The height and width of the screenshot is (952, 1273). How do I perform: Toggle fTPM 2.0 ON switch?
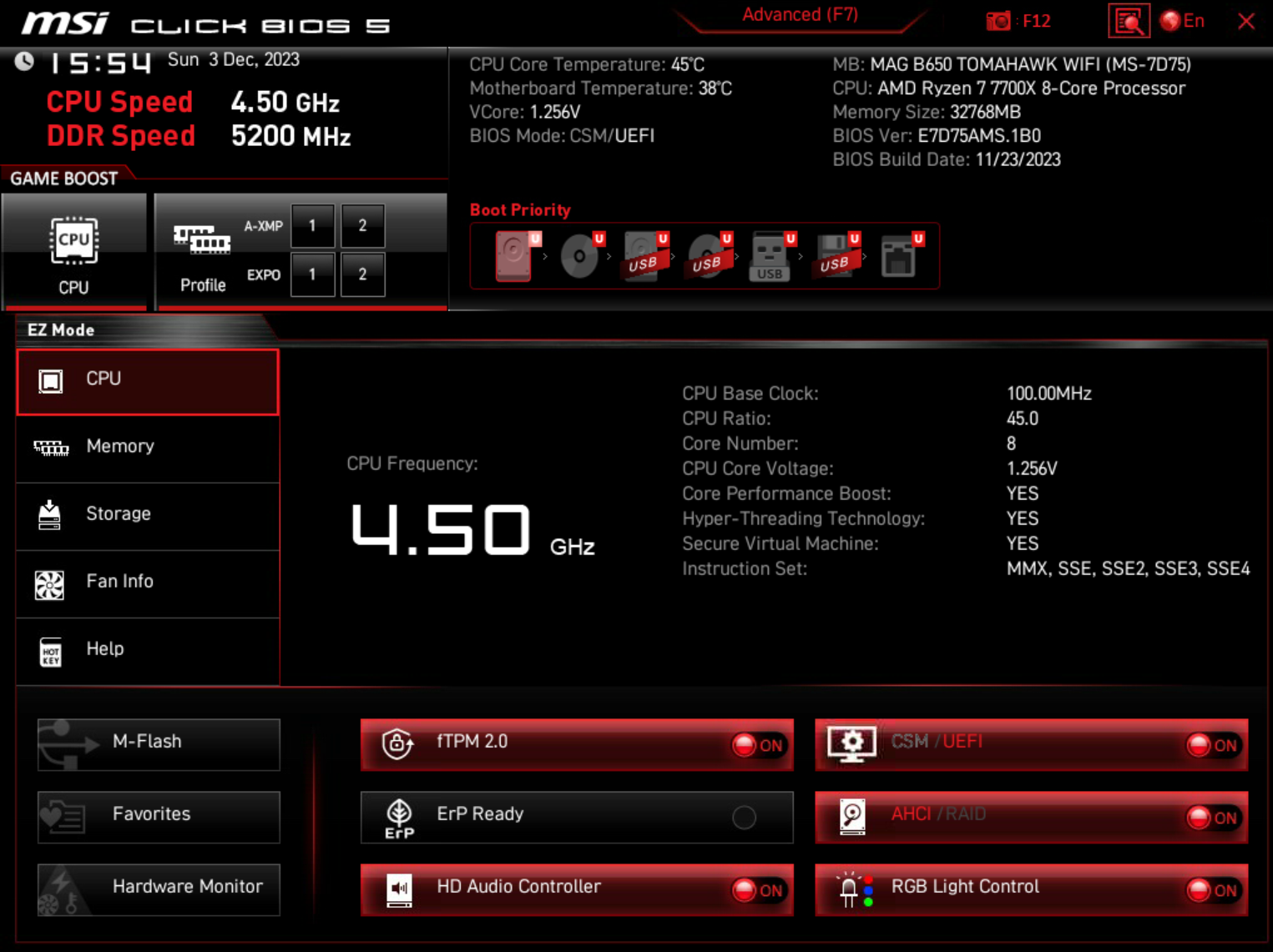758,745
